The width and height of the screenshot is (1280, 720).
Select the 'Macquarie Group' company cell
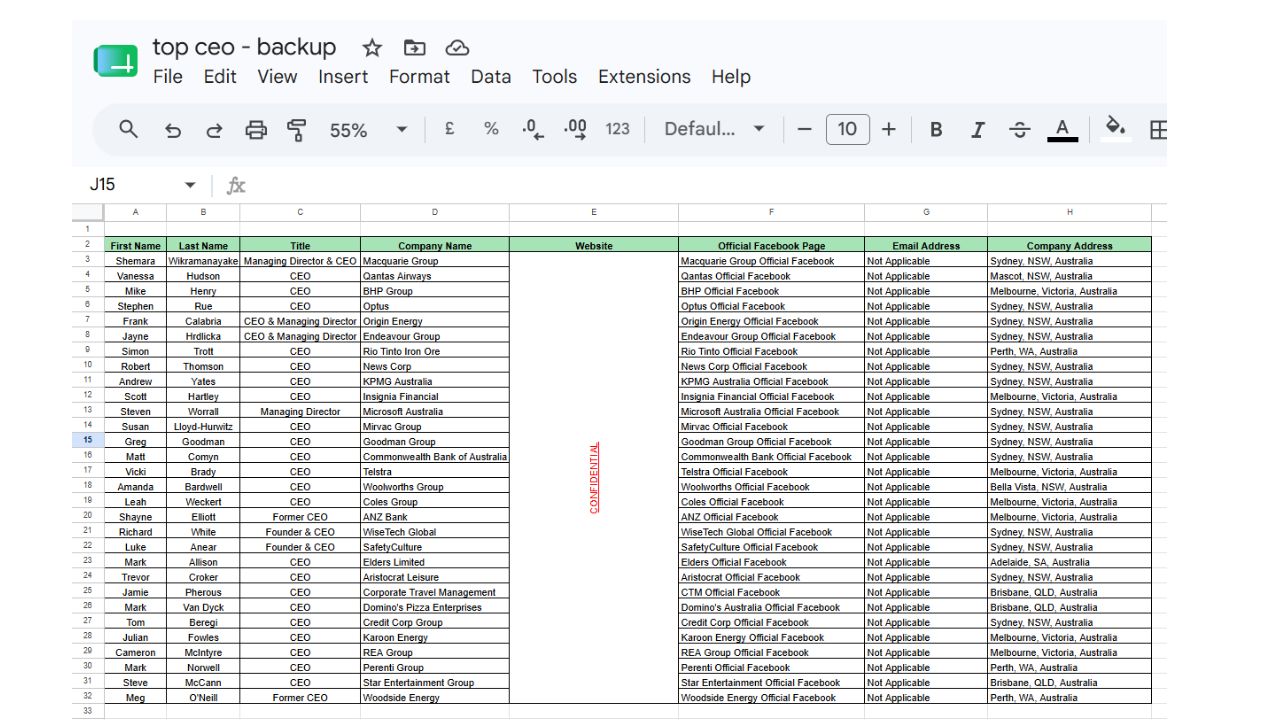coord(435,261)
